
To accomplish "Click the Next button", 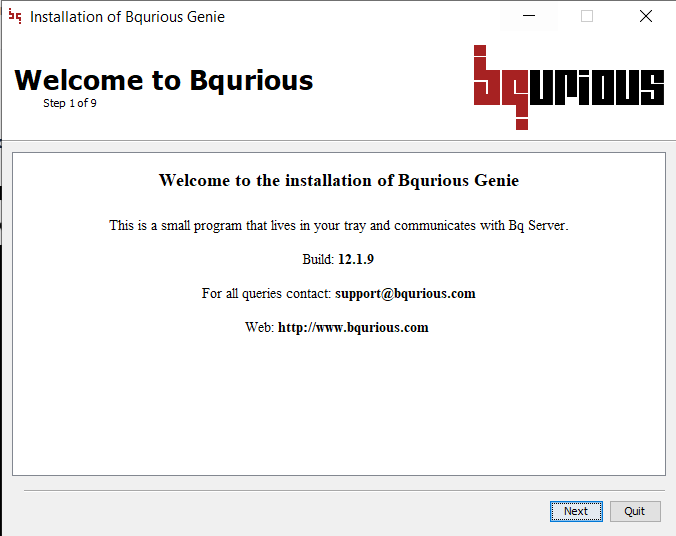I will pyautogui.click(x=576, y=511).
